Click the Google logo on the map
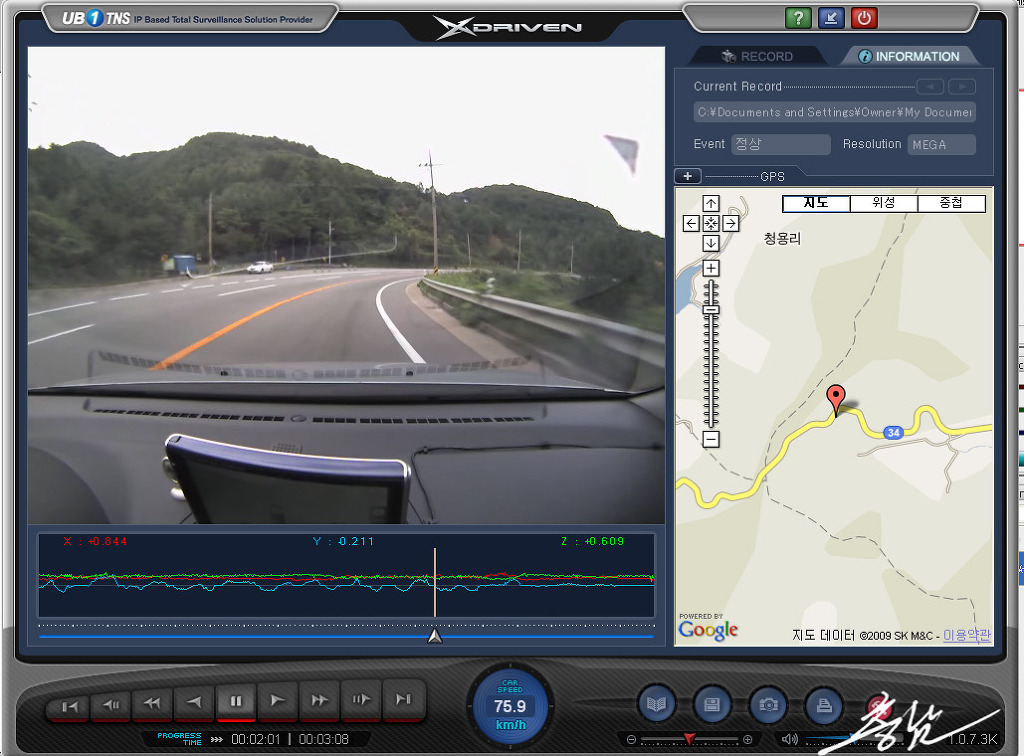The image size is (1024, 756). coord(709,630)
